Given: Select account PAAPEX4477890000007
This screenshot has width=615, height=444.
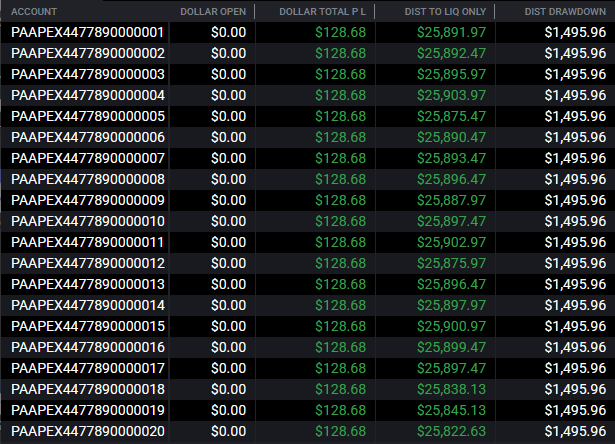Looking at the screenshot, I should pos(87,158).
